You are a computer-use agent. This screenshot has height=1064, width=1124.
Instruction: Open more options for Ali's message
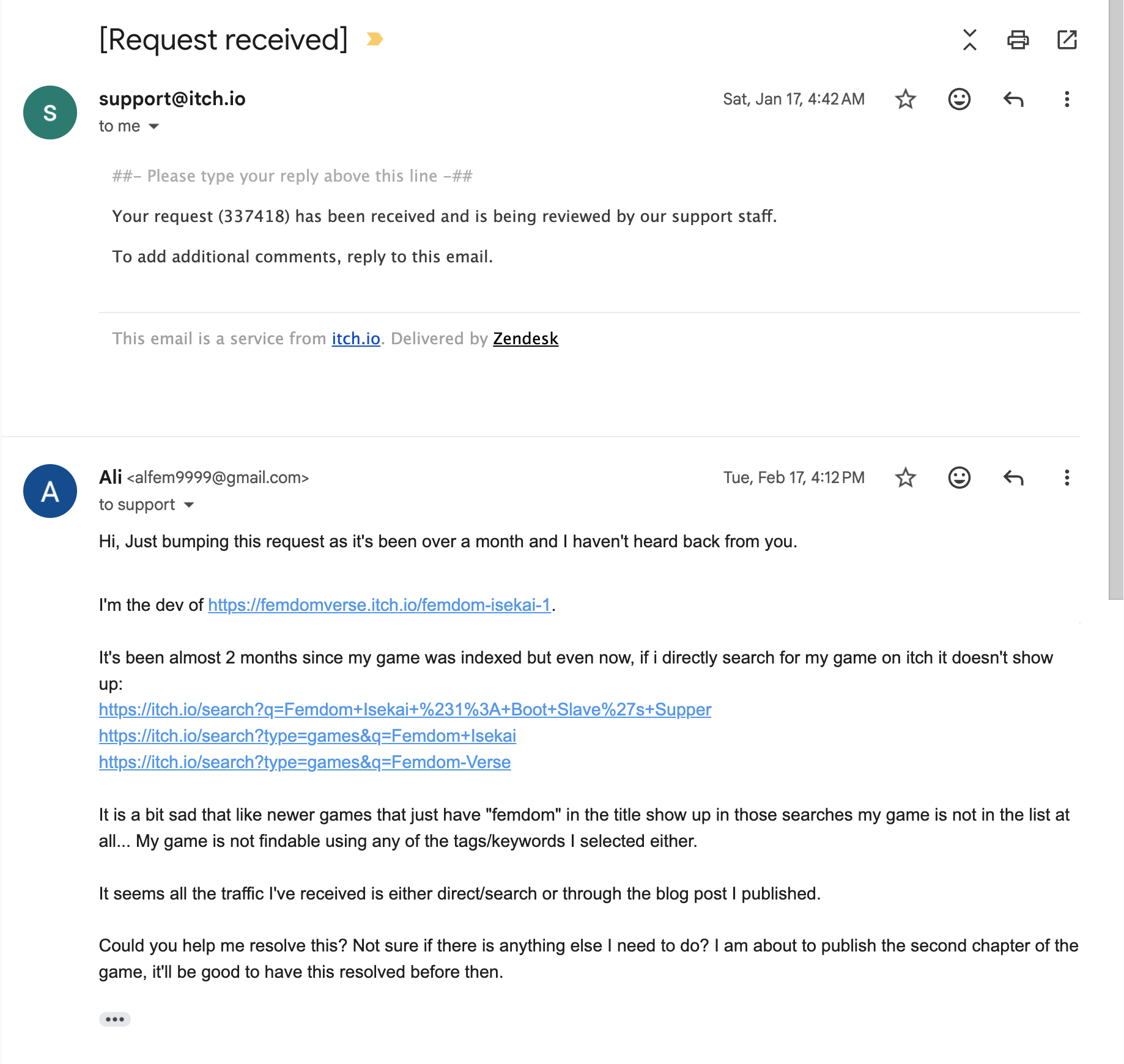[x=1067, y=478]
